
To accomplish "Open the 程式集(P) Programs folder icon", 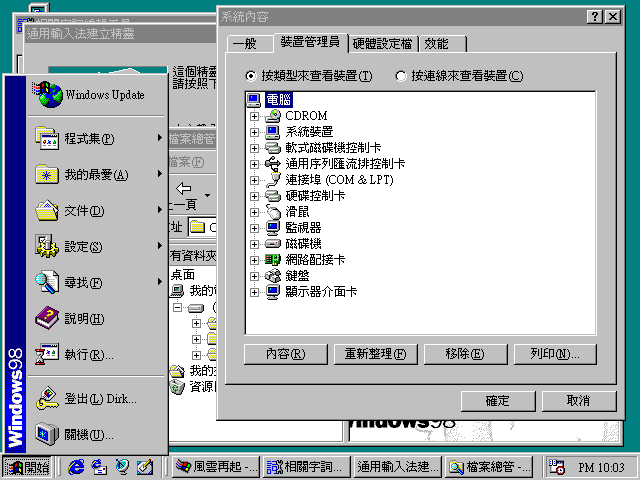I will tap(47, 138).
